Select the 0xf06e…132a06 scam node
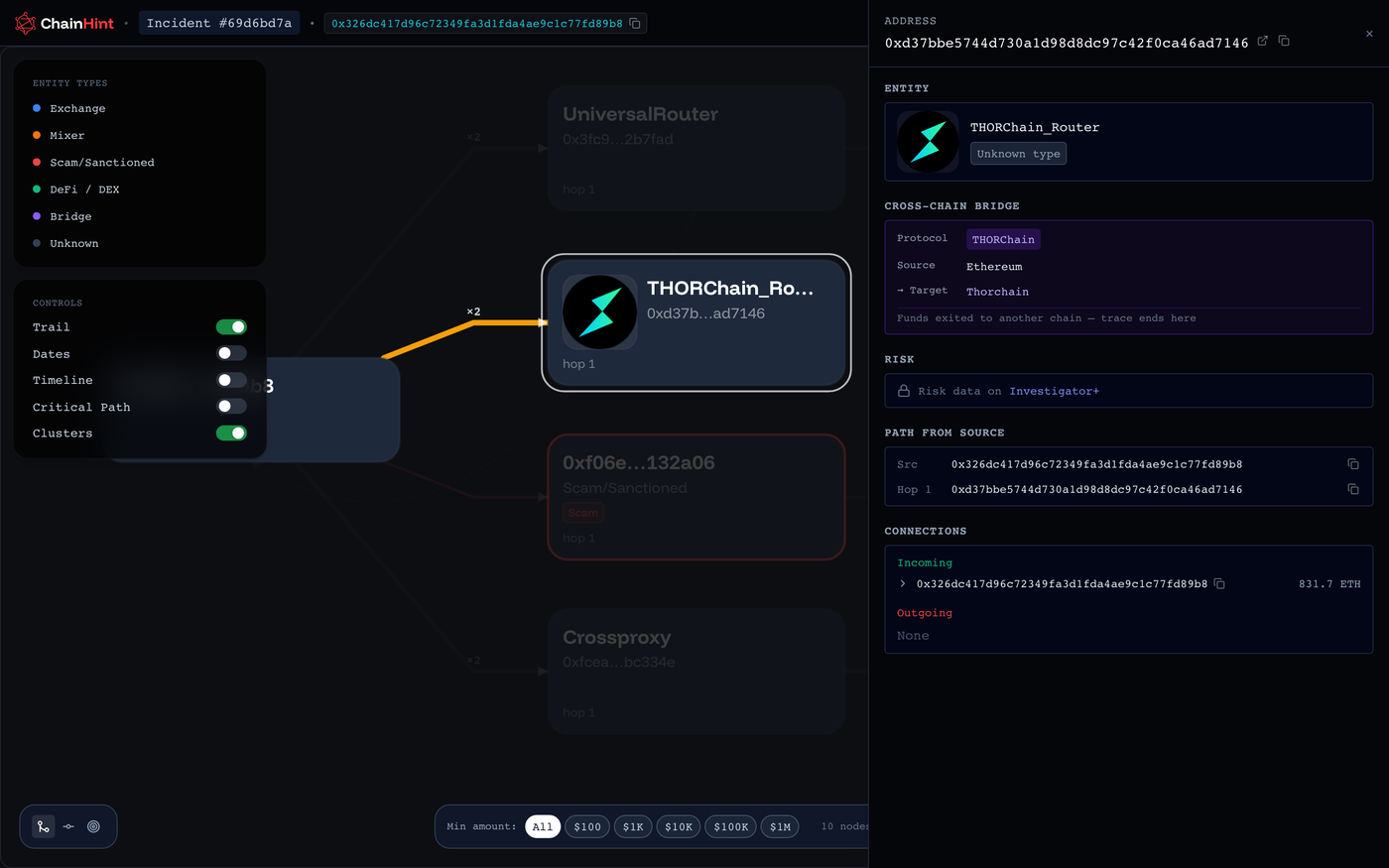Image resolution: width=1389 pixels, height=868 pixels. pyautogui.click(x=696, y=497)
